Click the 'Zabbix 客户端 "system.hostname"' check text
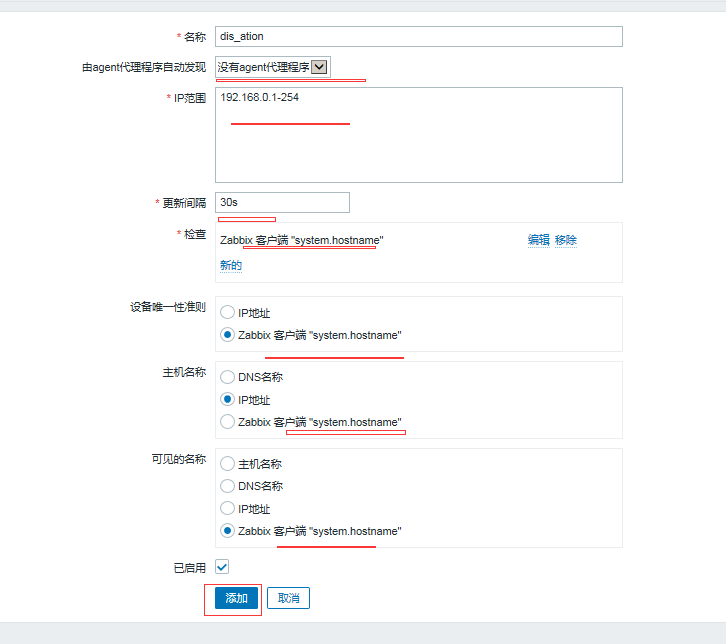 (302, 240)
